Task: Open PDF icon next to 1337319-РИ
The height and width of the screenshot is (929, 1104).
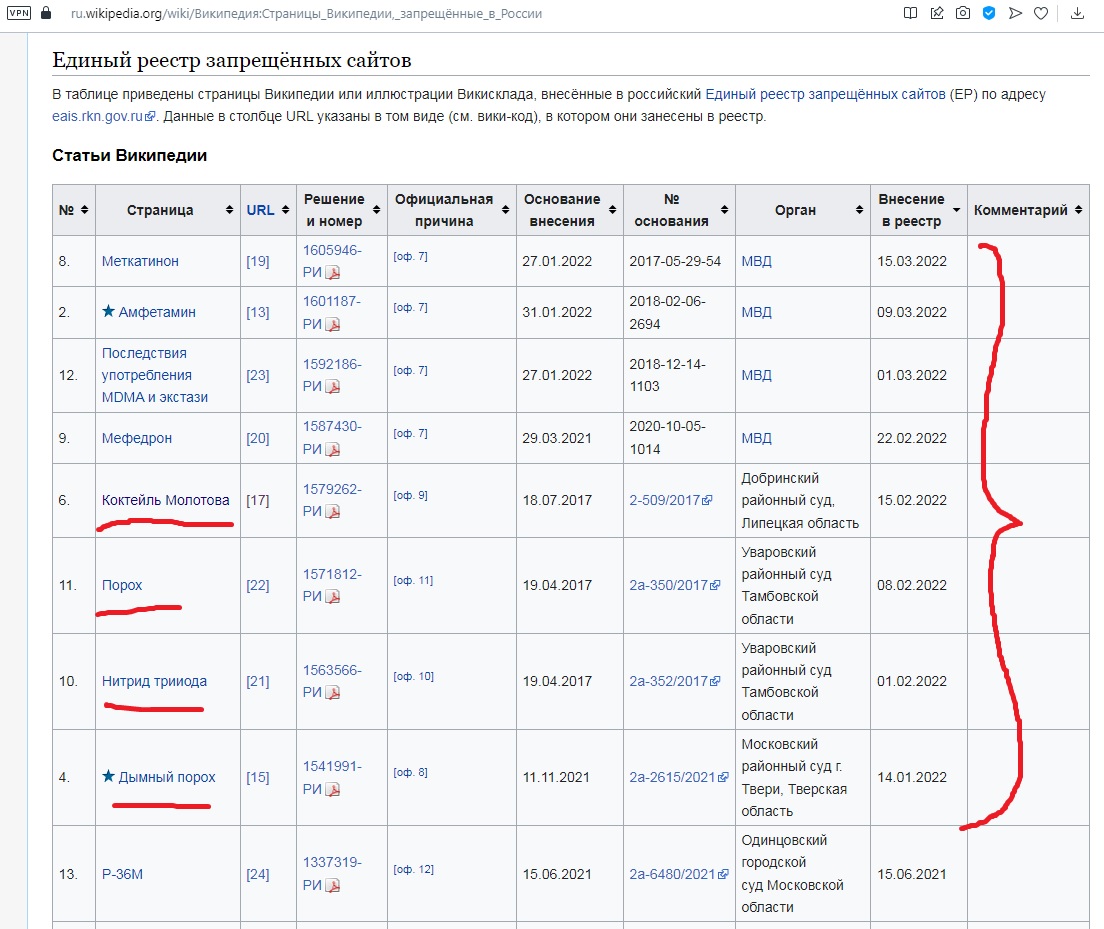Action: click(332, 885)
